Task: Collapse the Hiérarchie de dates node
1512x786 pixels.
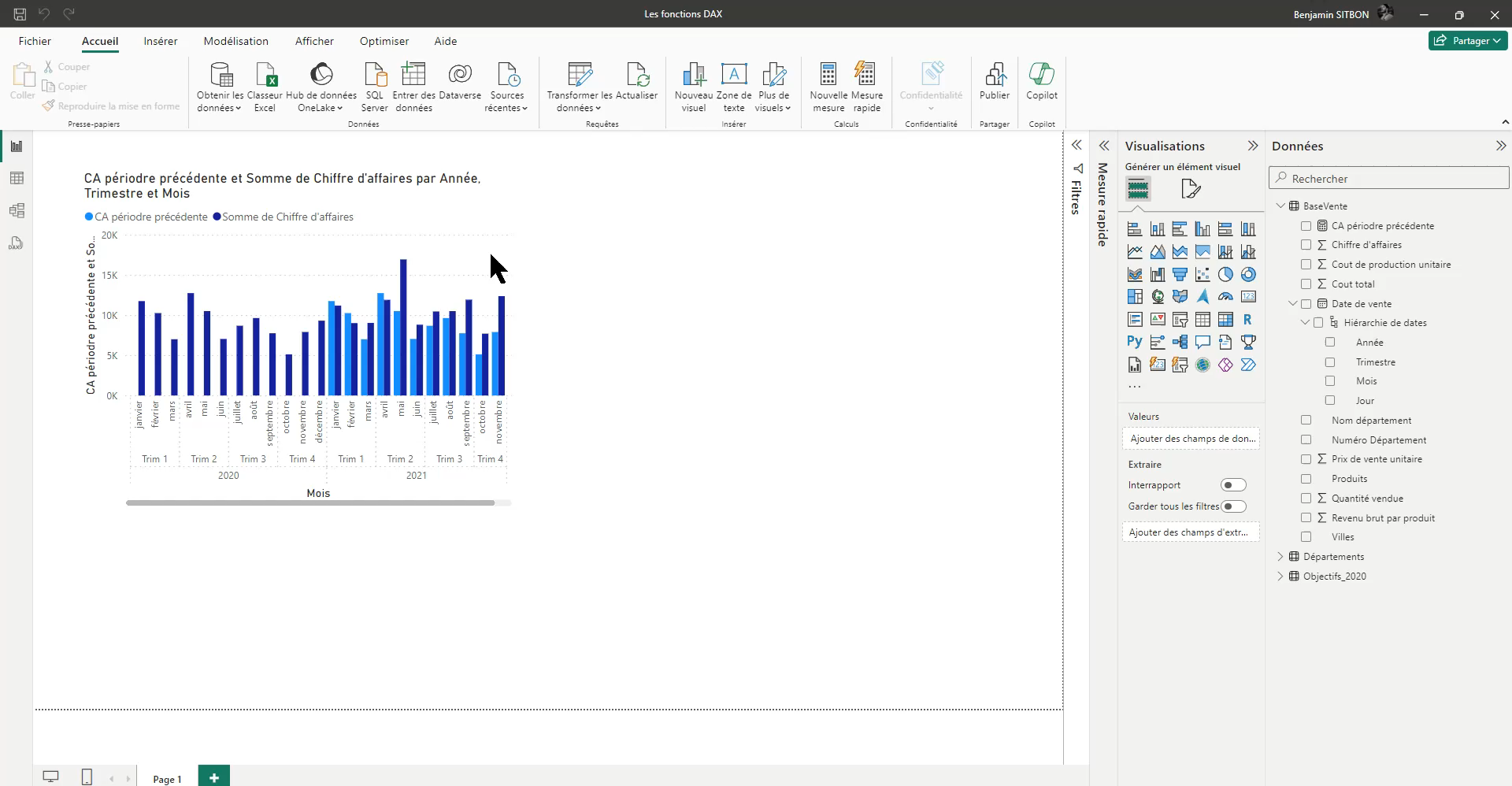Action: point(1306,323)
